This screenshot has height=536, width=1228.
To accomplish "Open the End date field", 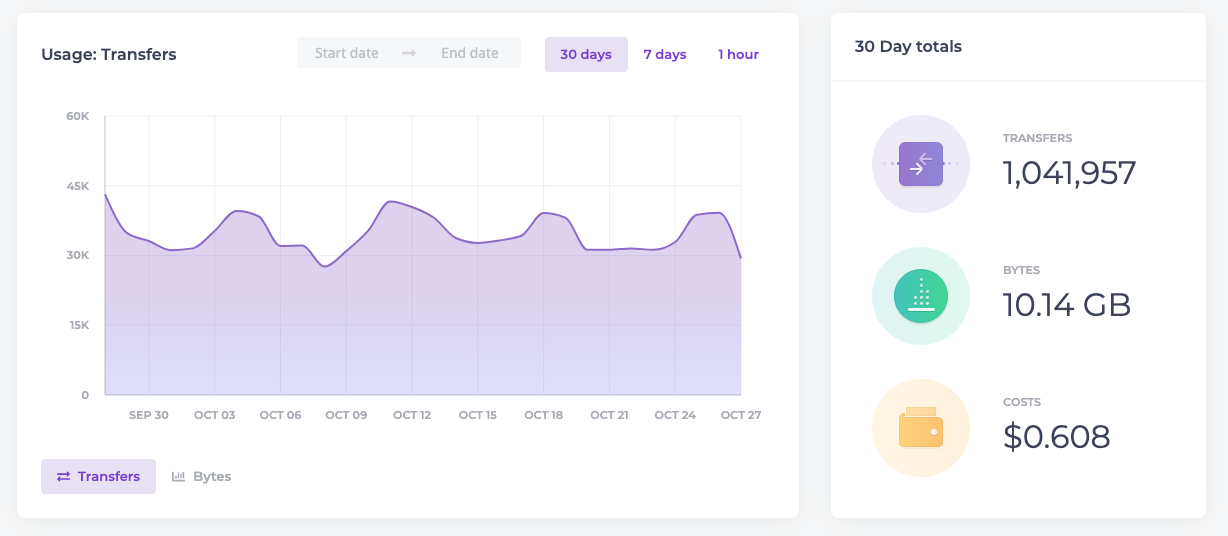I will tap(470, 53).
